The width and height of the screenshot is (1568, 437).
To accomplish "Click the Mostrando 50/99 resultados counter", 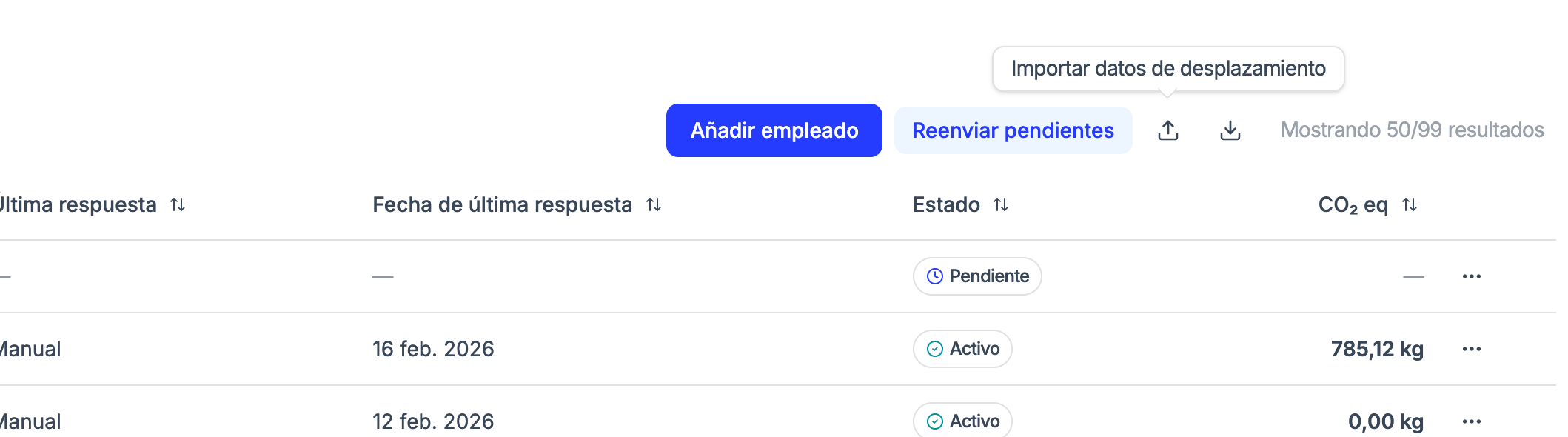I will 1411,129.
